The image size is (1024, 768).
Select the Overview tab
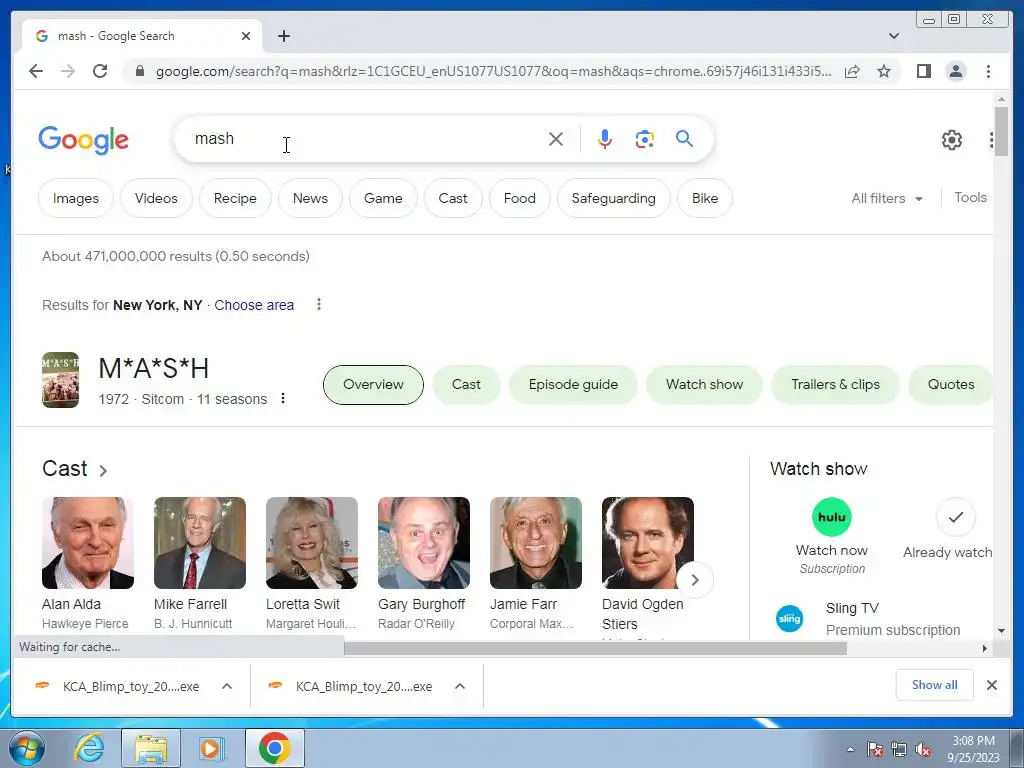(373, 384)
